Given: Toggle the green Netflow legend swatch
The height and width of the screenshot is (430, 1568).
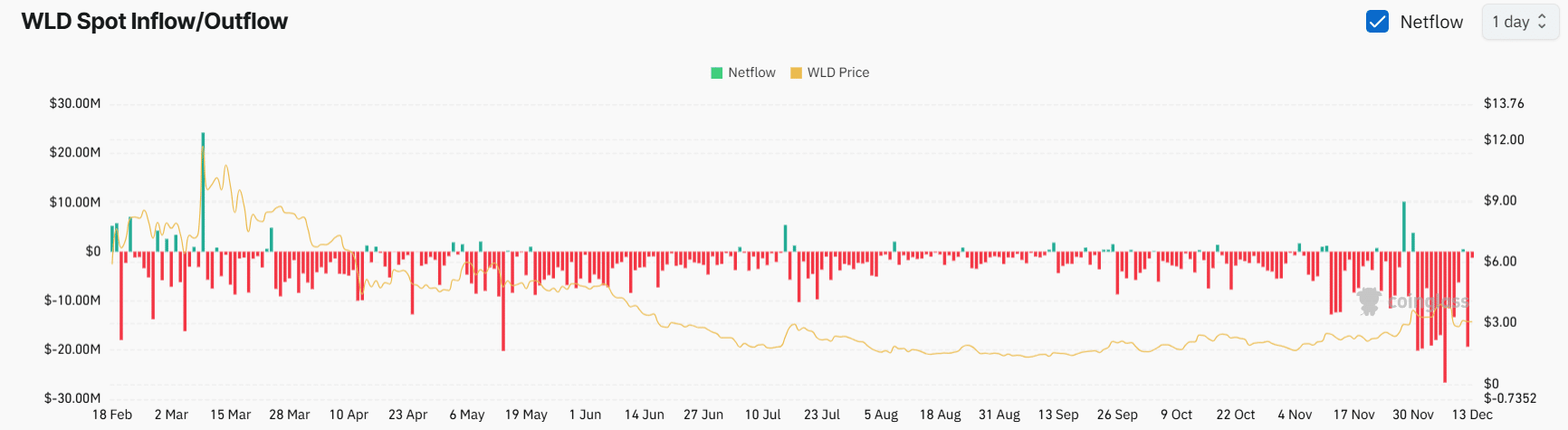Looking at the screenshot, I should 717,72.
